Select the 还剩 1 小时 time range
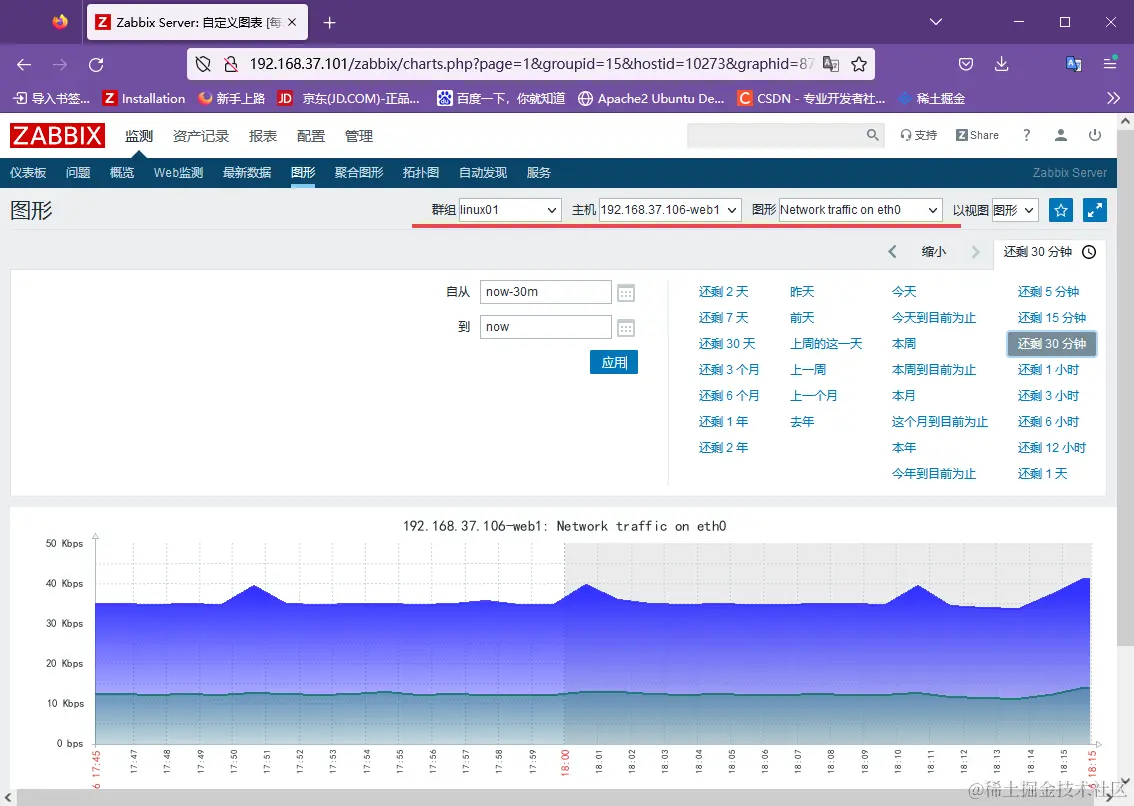The image size is (1134, 806). click(x=1048, y=370)
